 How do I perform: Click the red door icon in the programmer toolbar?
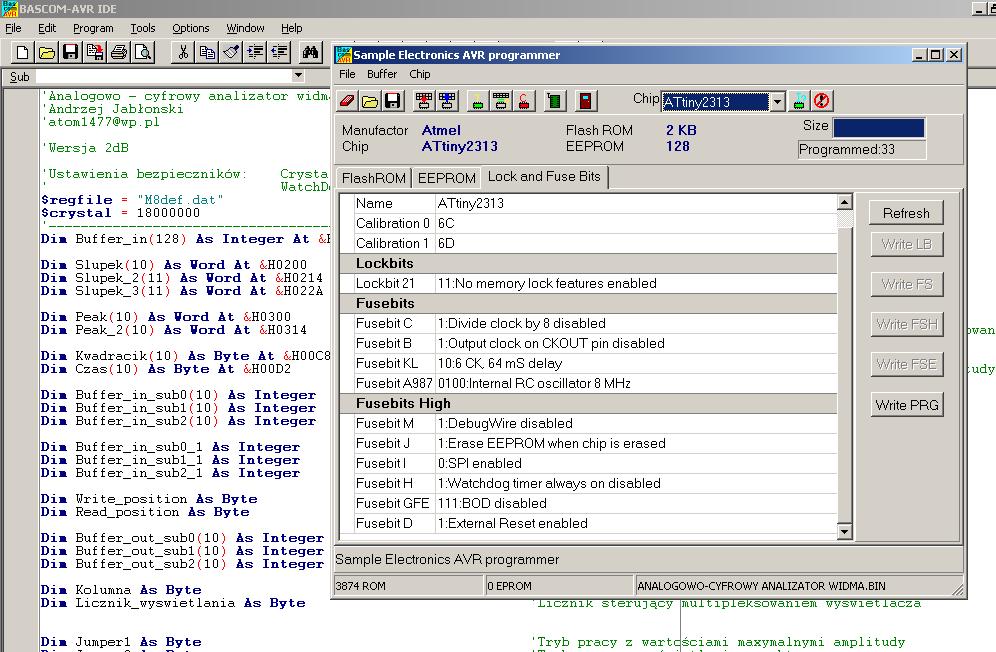(x=586, y=101)
